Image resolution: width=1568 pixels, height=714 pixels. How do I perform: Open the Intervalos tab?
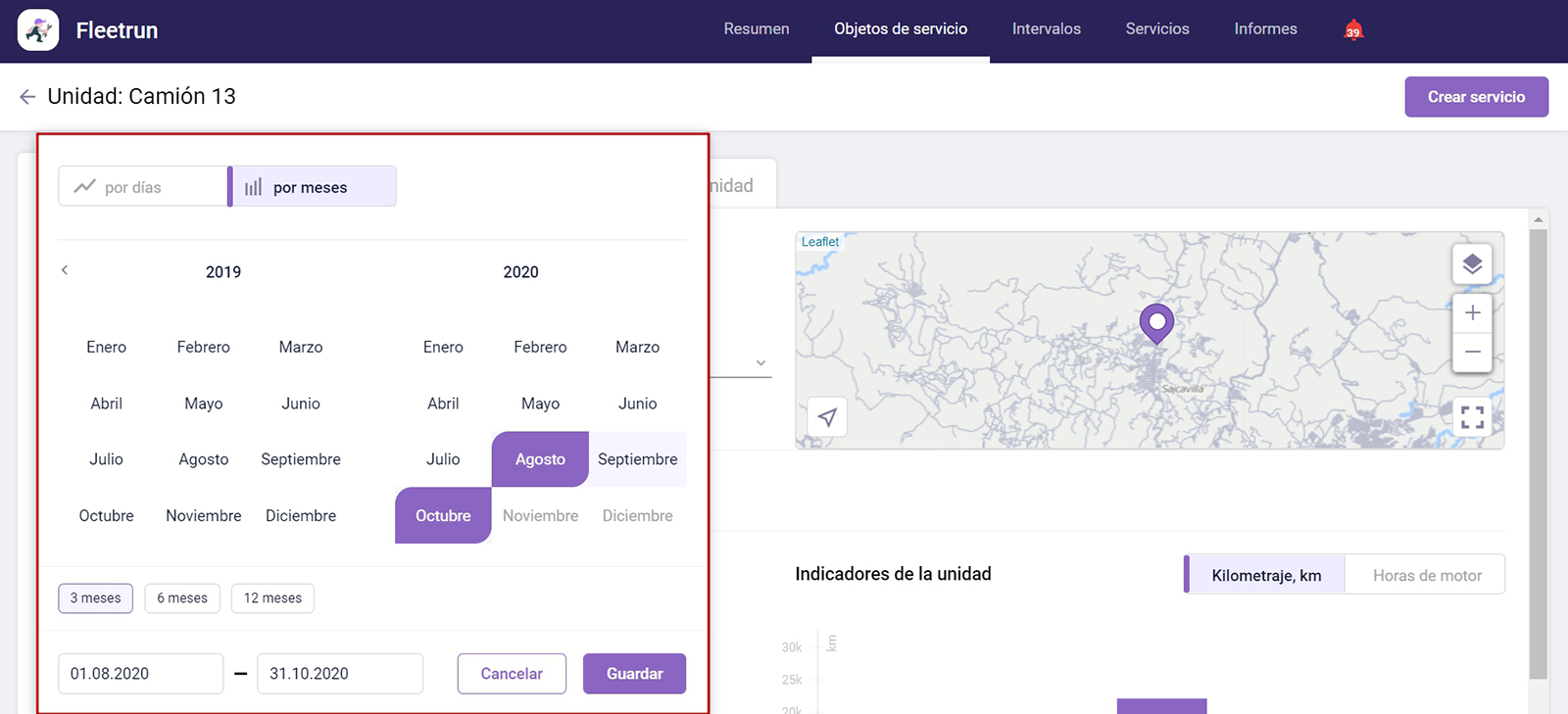click(1046, 29)
